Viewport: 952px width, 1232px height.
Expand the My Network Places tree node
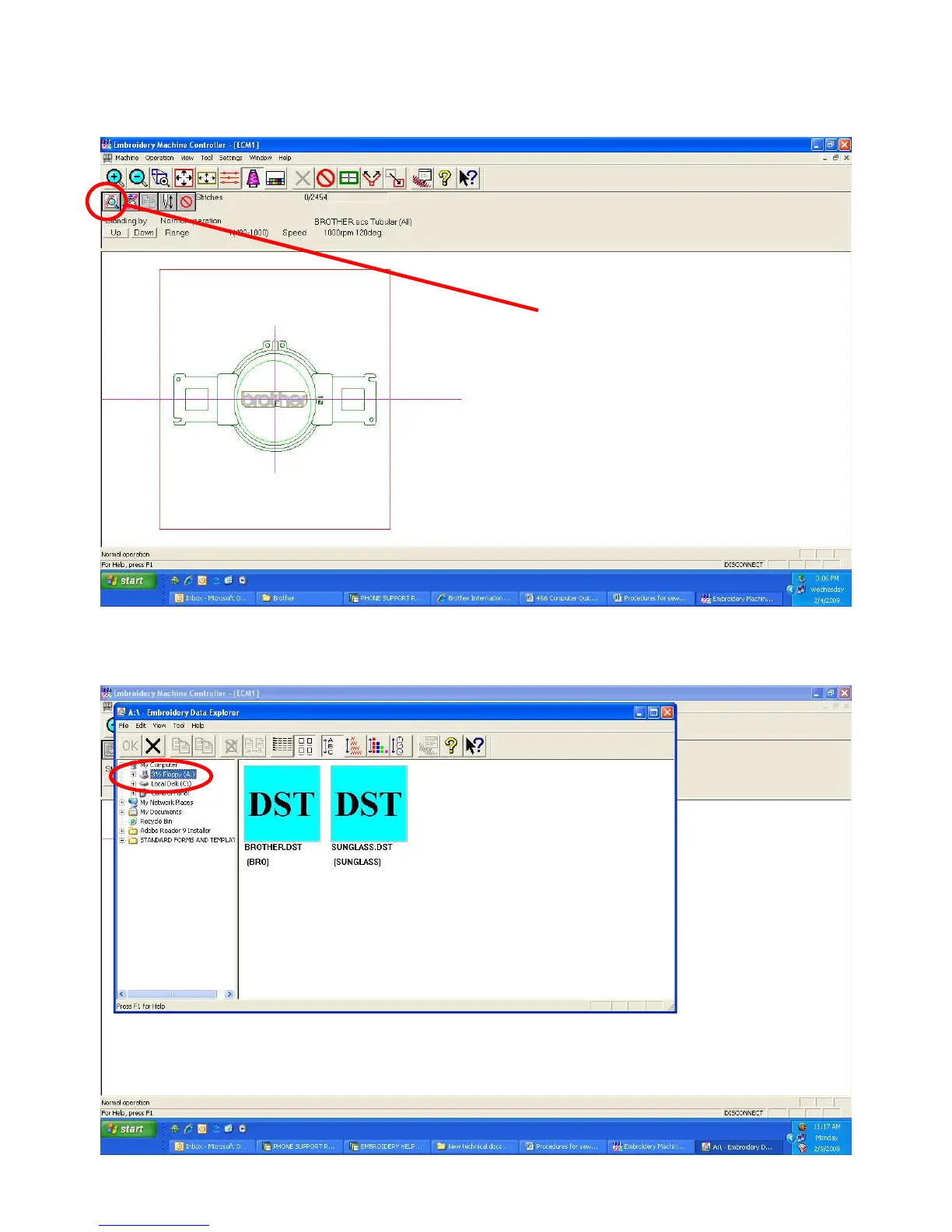tap(122, 803)
